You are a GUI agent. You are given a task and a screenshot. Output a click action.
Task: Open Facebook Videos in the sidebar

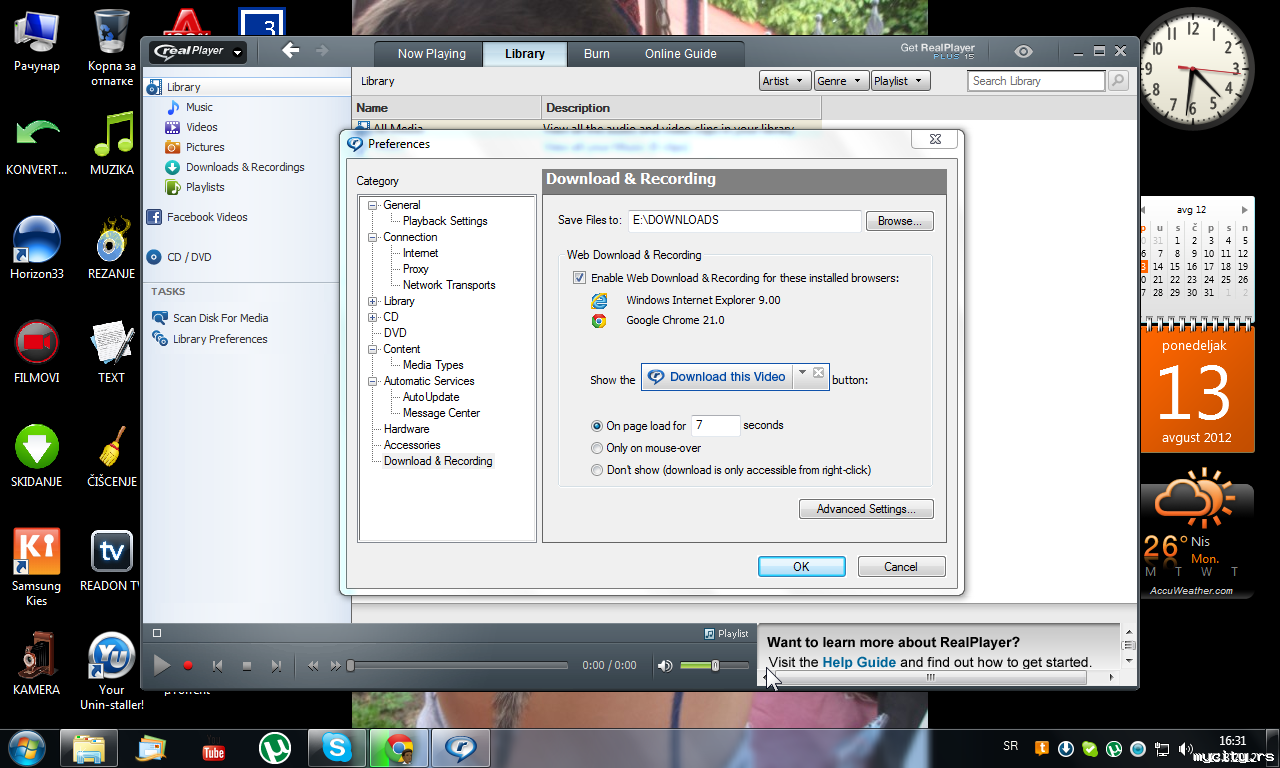(x=206, y=217)
